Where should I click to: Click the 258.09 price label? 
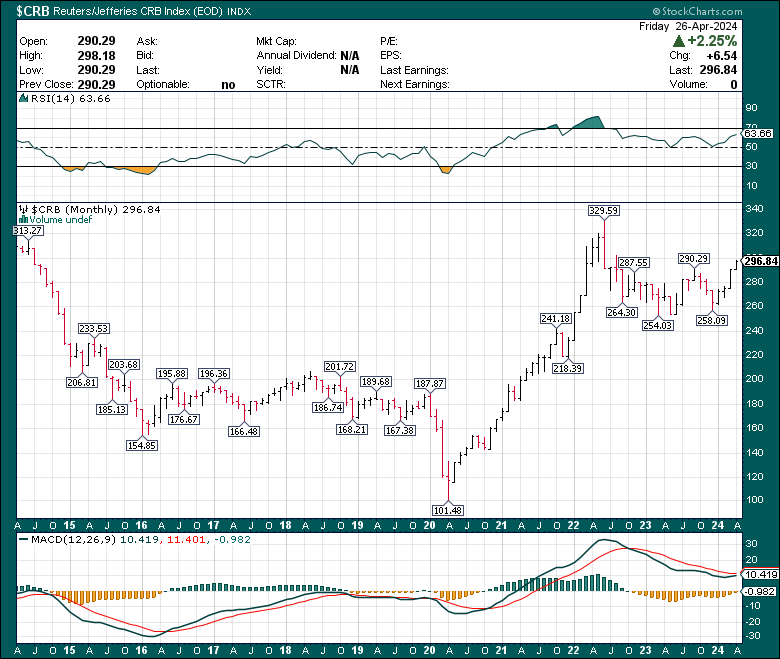click(x=712, y=321)
